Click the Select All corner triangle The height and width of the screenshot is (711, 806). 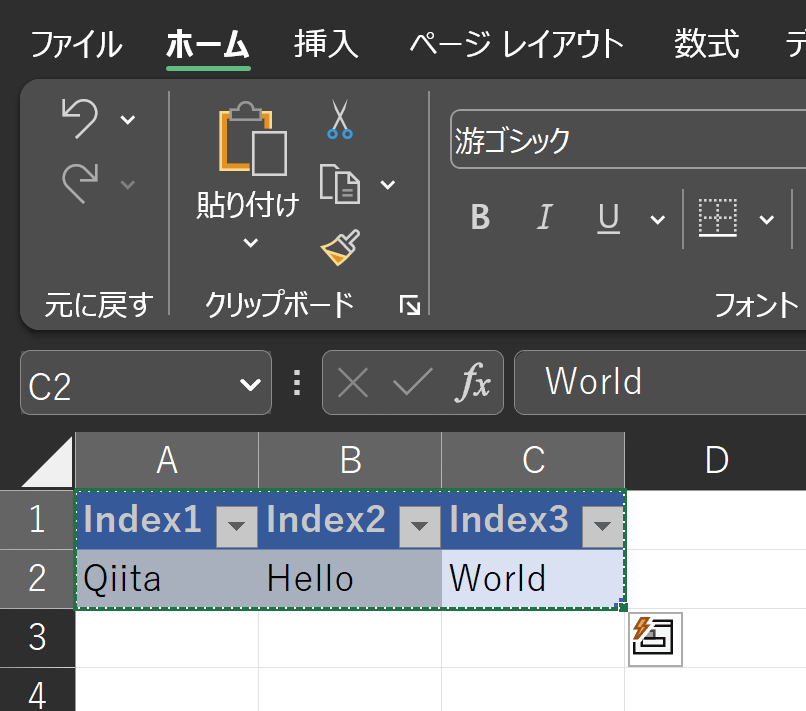tap(48, 462)
